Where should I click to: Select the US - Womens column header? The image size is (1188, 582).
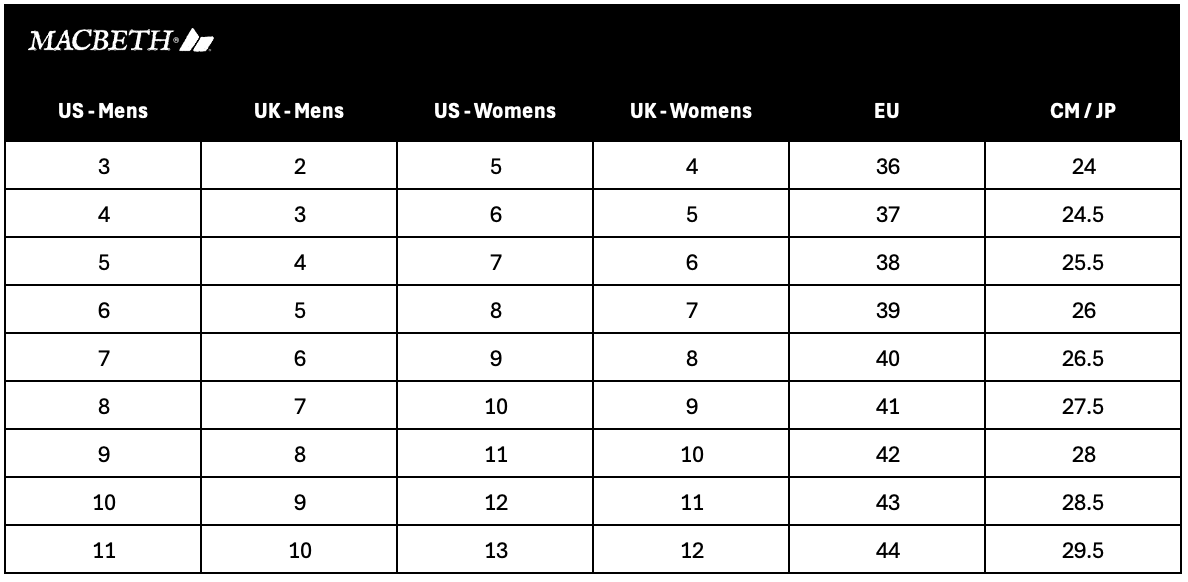click(x=495, y=111)
